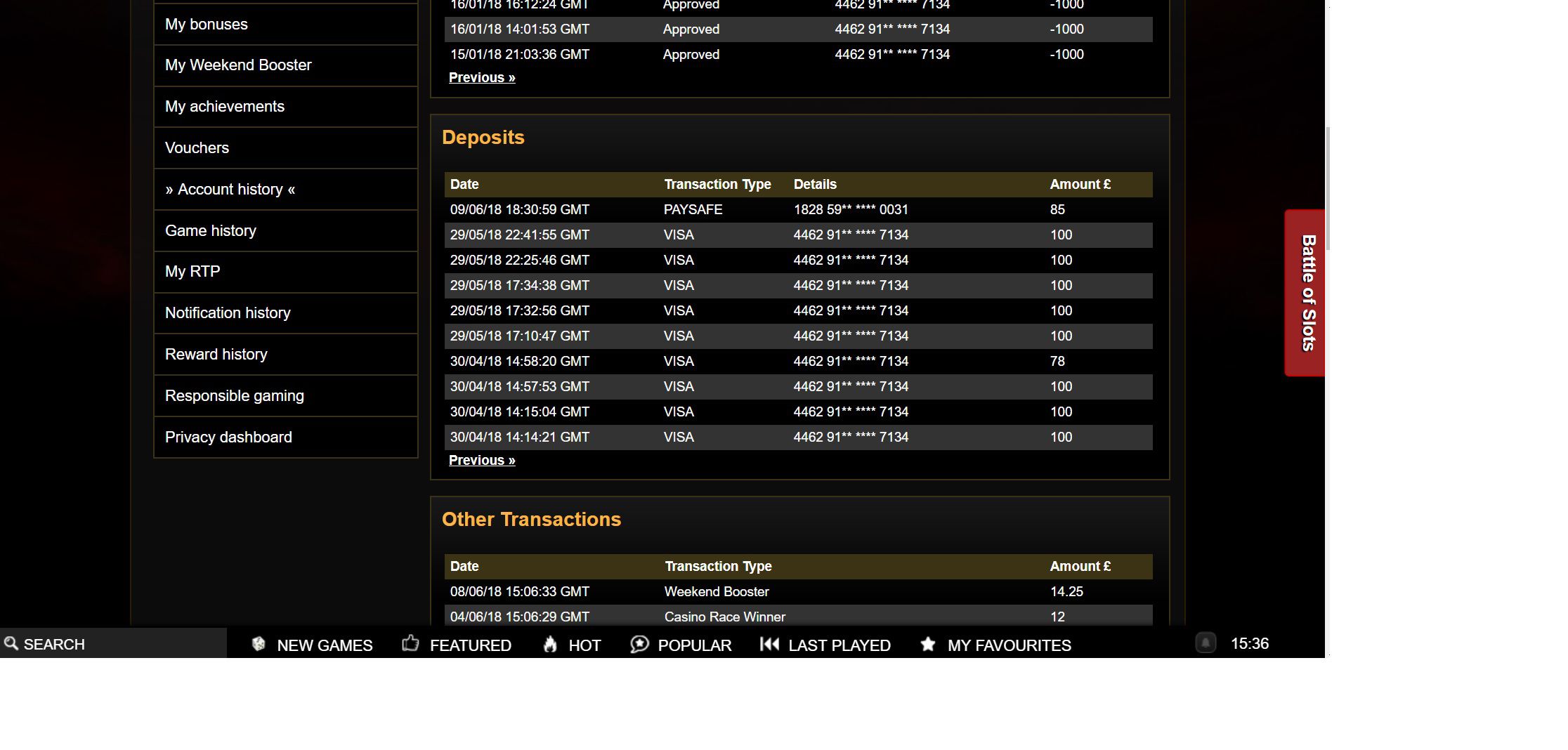Select Account history in sidebar
Screen dimensions: 1568x750
pyautogui.click(x=286, y=190)
